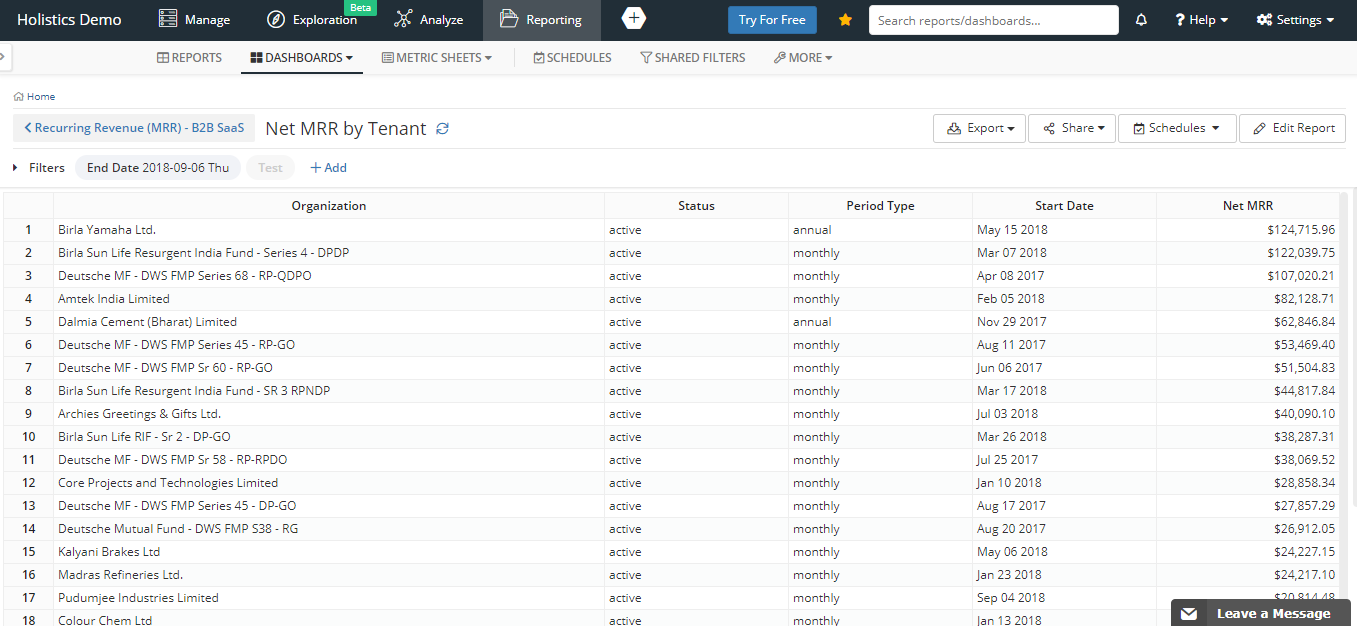This screenshot has height=626, width=1357.
Task: Click the Edit Report button
Action: (1293, 128)
